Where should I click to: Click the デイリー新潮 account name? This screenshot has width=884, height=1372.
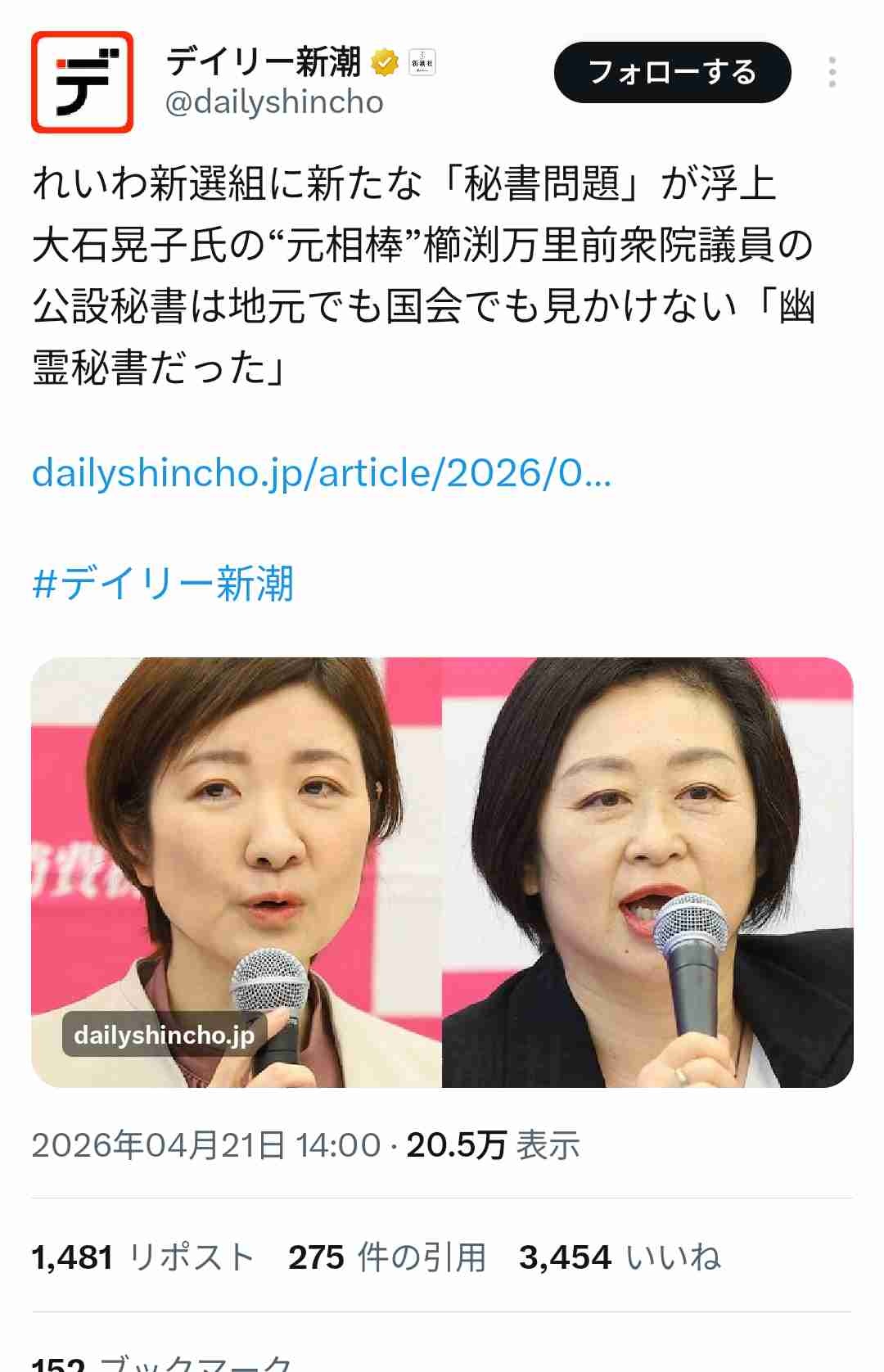click(x=264, y=62)
